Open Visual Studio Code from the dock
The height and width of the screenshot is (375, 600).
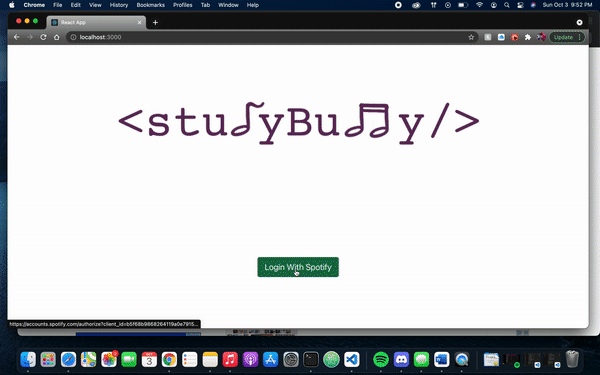tap(352, 359)
